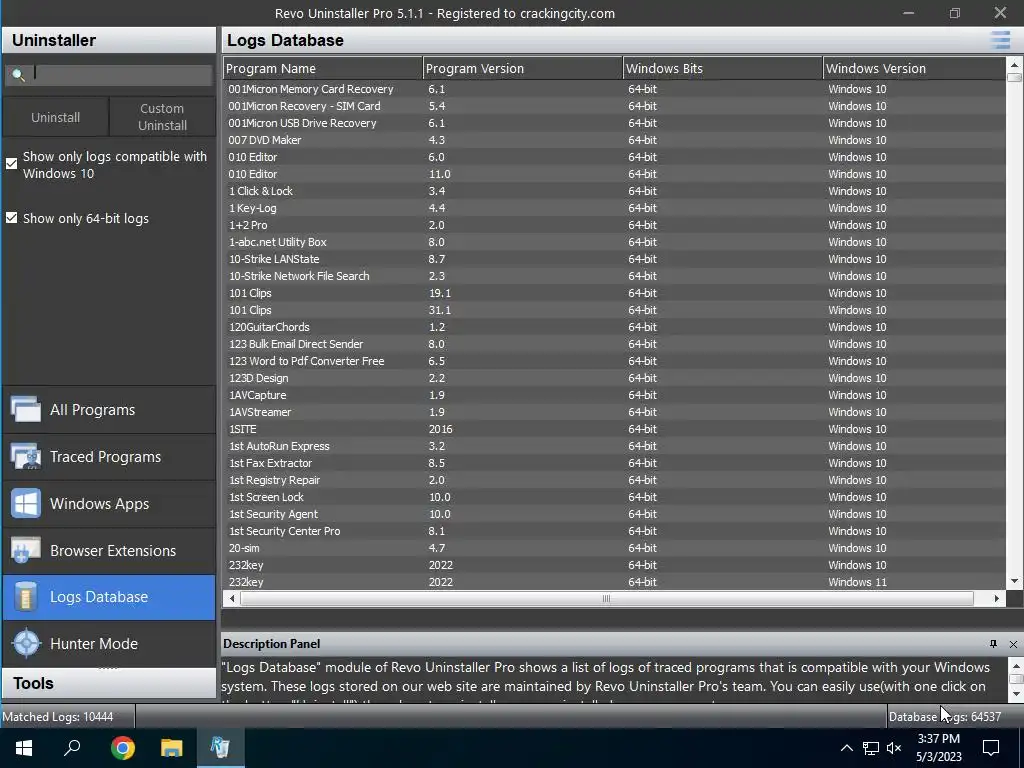The height and width of the screenshot is (768, 1024).
Task: Click the muted volume icon in the tray
Action: pyautogui.click(x=894, y=748)
